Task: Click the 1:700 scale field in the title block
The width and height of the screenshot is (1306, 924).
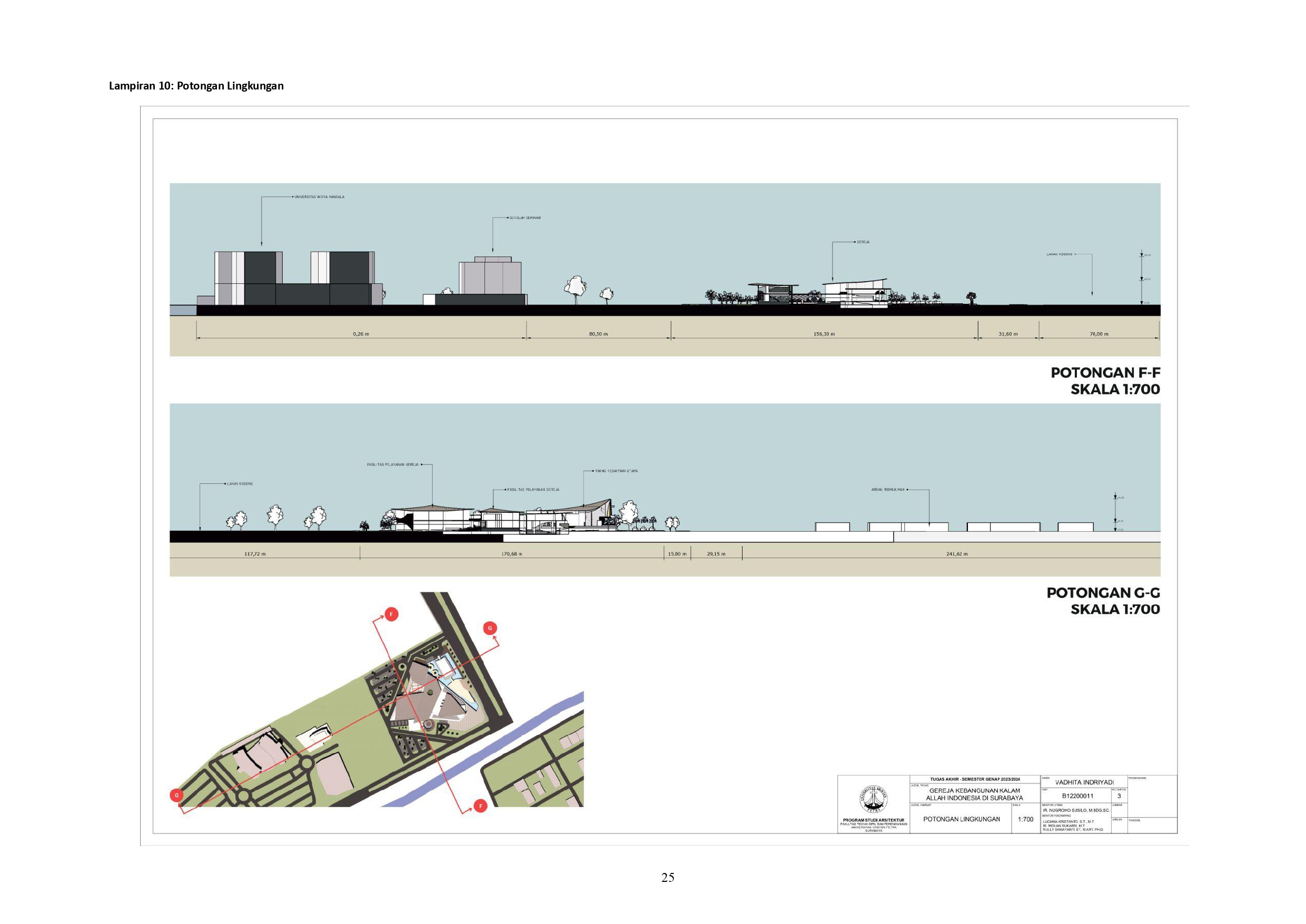Action: (x=1025, y=819)
